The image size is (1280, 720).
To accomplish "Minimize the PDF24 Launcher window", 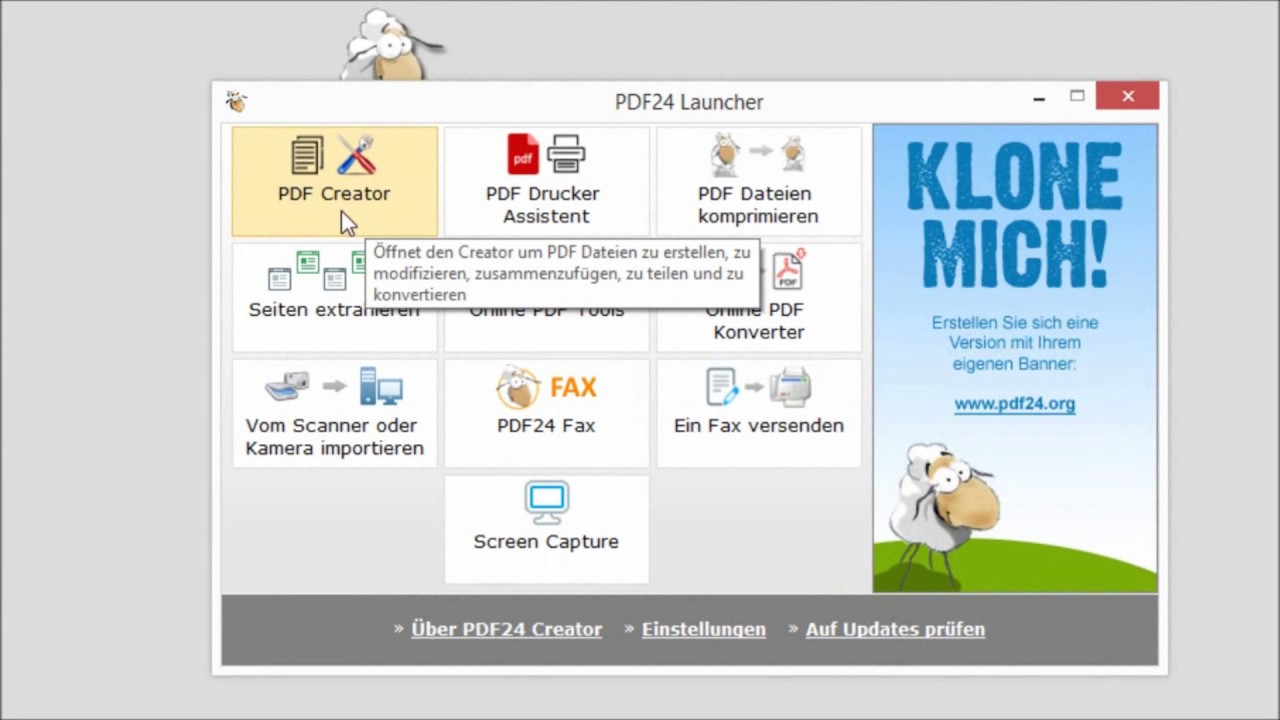I will [x=1039, y=97].
